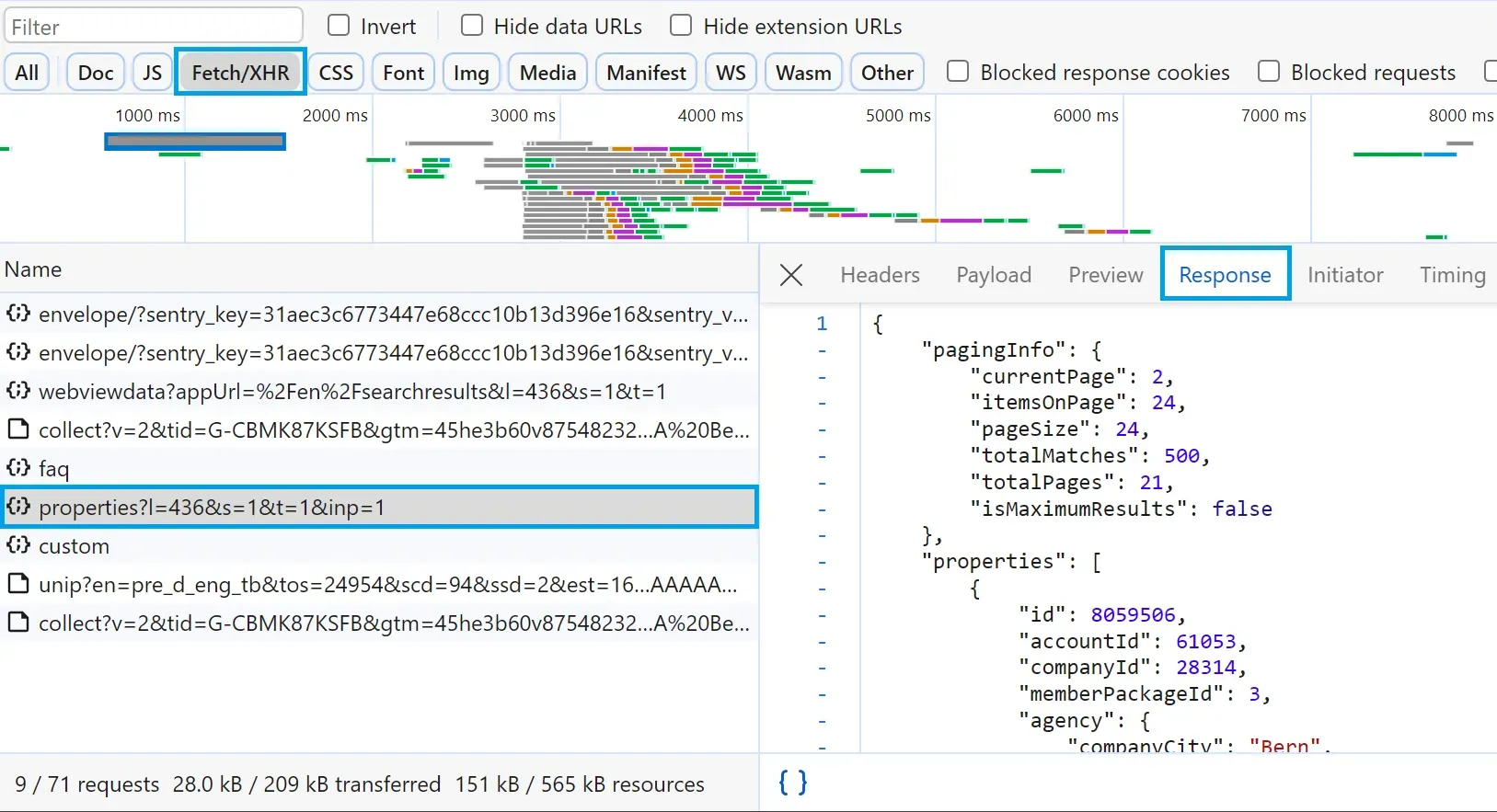Filter requests by Manifest type
This screenshot has width=1497, height=812.
point(646,73)
